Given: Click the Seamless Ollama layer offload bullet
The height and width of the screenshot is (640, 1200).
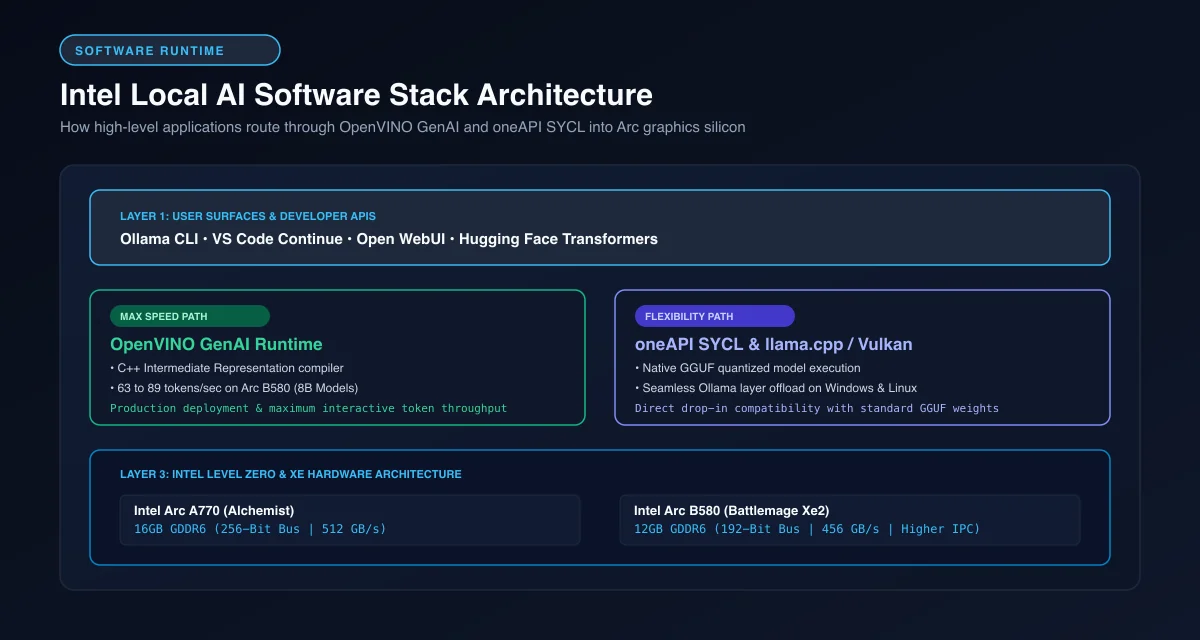Looking at the screenshot, I should pos(776,388).
